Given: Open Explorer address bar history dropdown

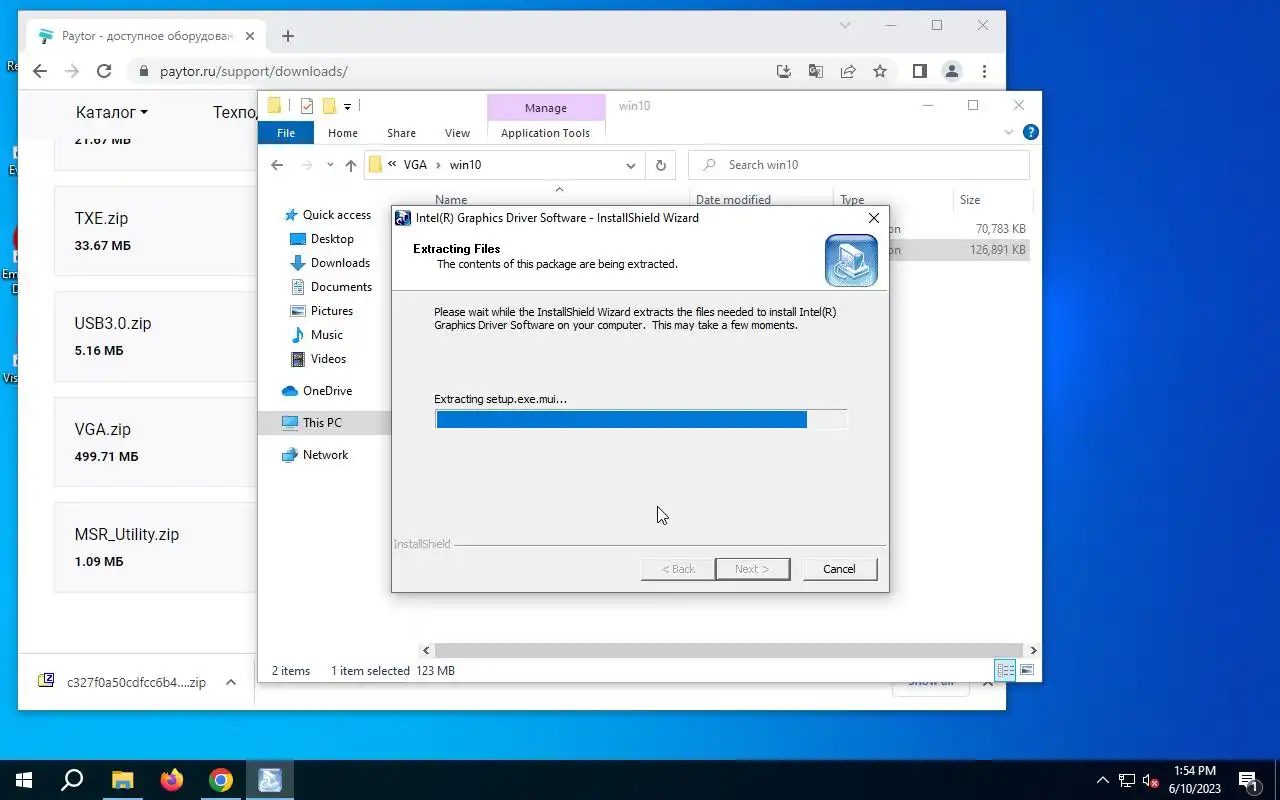Looking at the screenshot, I should [x=631, y=165].
